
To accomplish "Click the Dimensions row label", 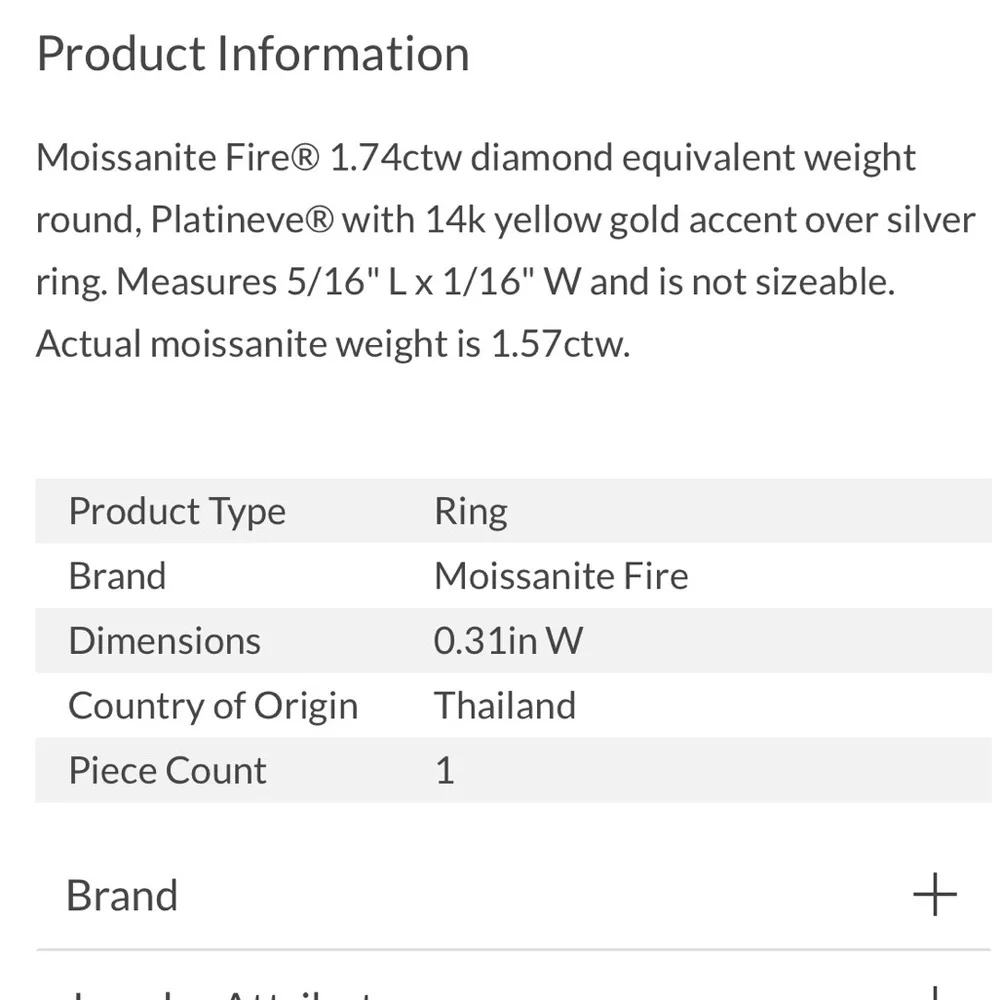I will [x=165, y=640].
